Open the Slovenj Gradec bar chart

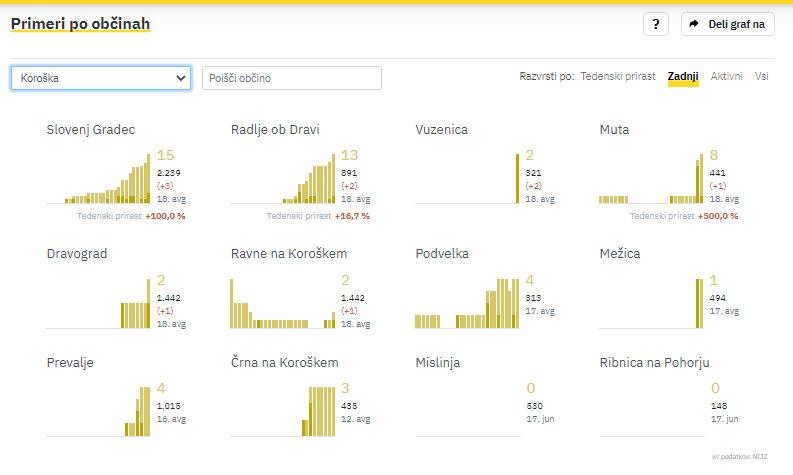click(x=98, y=180)
